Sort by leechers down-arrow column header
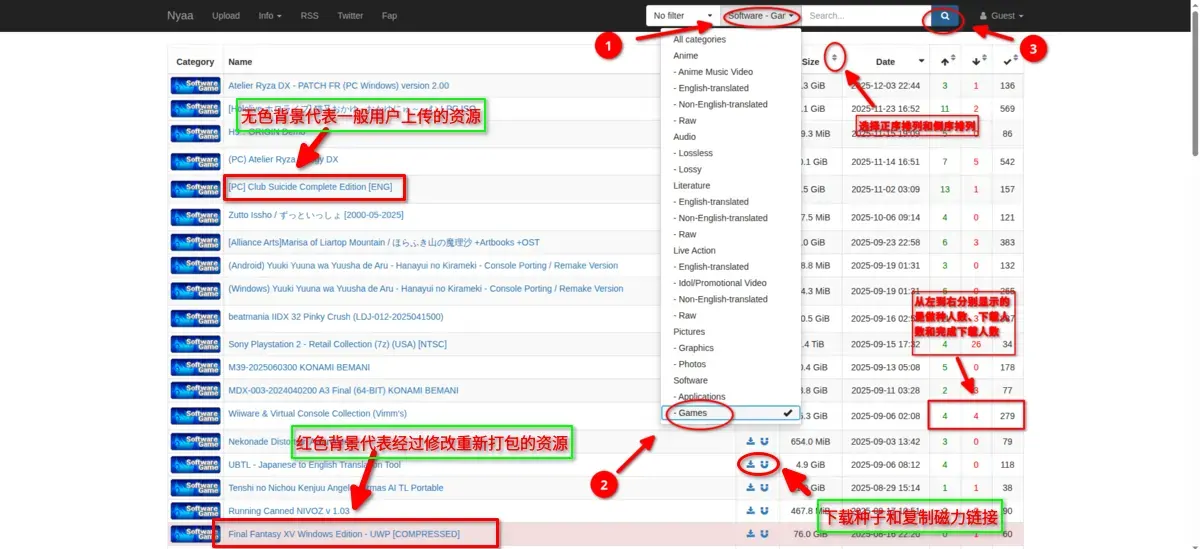 pyautogui.click(x=978, y=62)
